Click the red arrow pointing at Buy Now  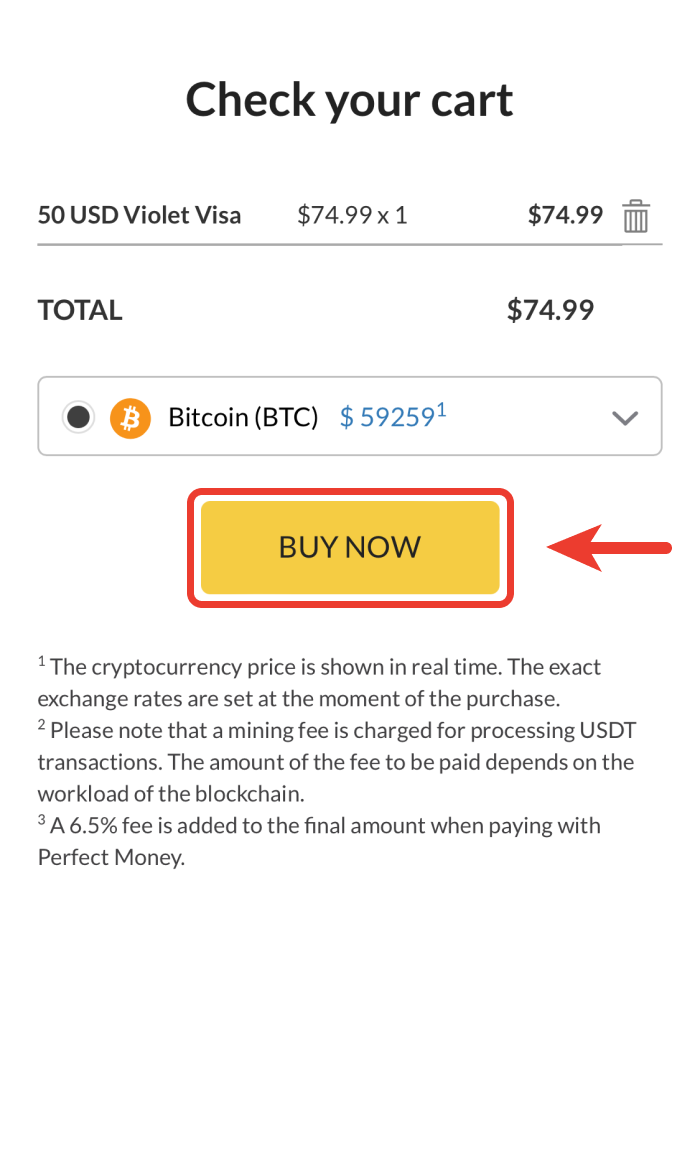click(609, 547)
